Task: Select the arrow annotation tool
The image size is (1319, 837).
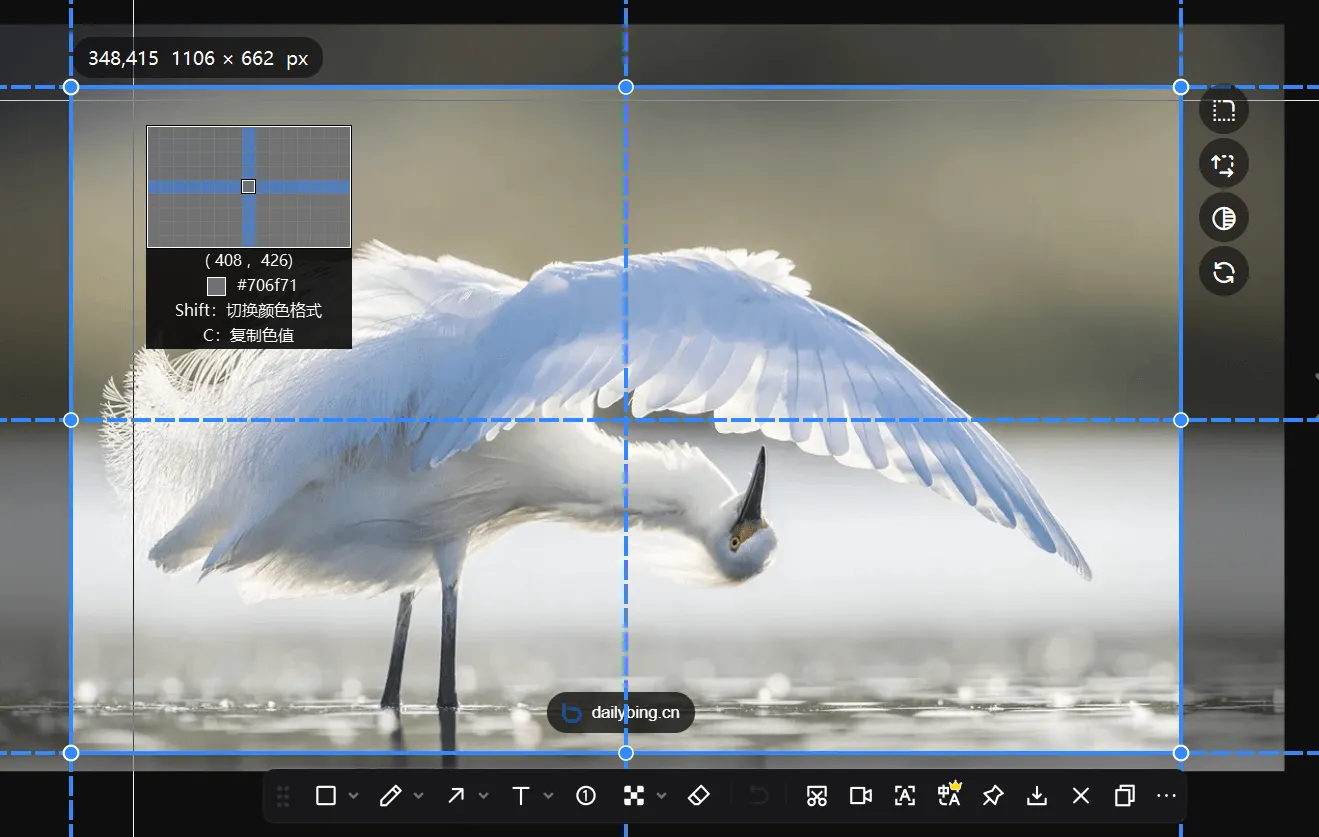Action: coord(456,796)
